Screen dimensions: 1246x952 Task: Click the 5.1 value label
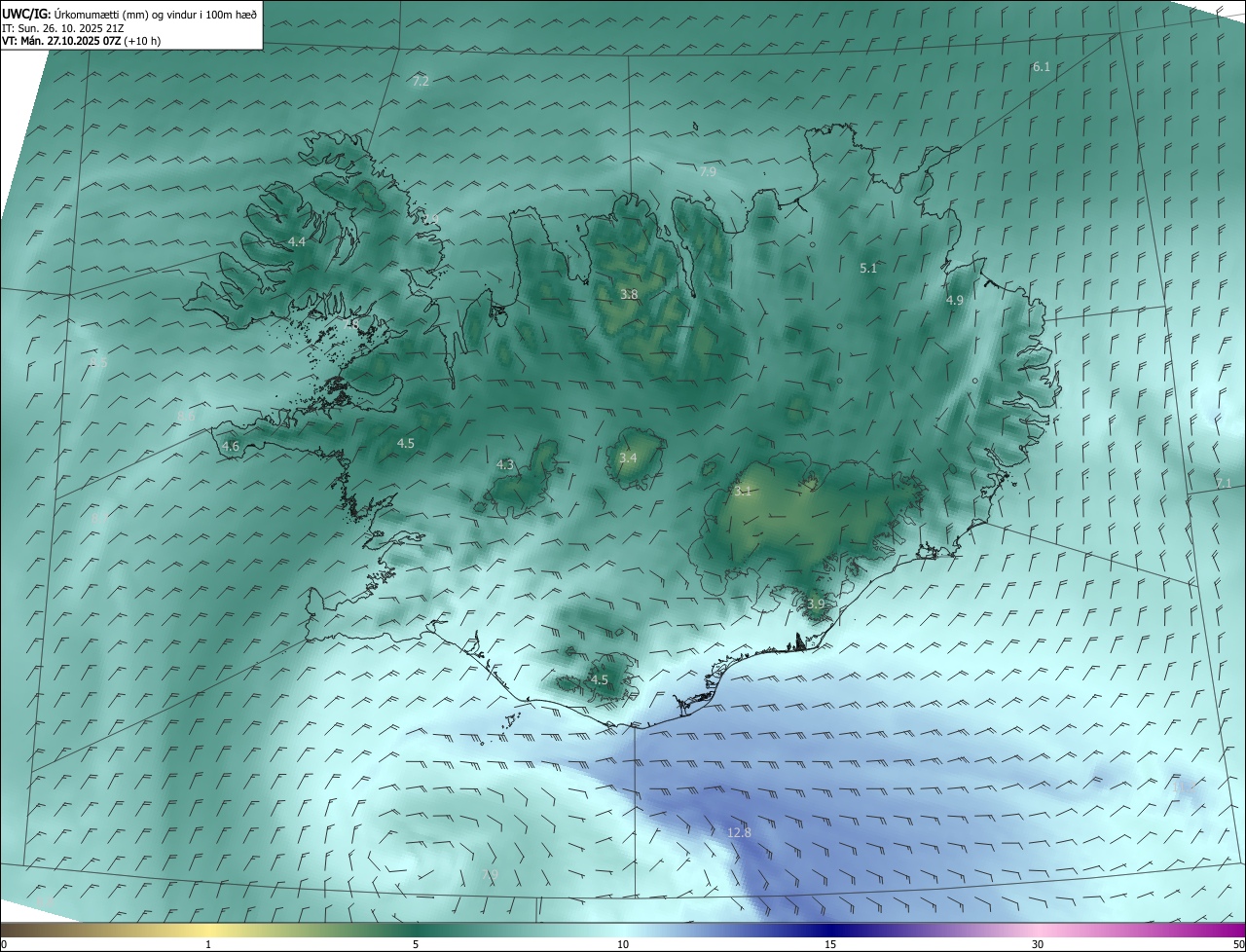868,269
